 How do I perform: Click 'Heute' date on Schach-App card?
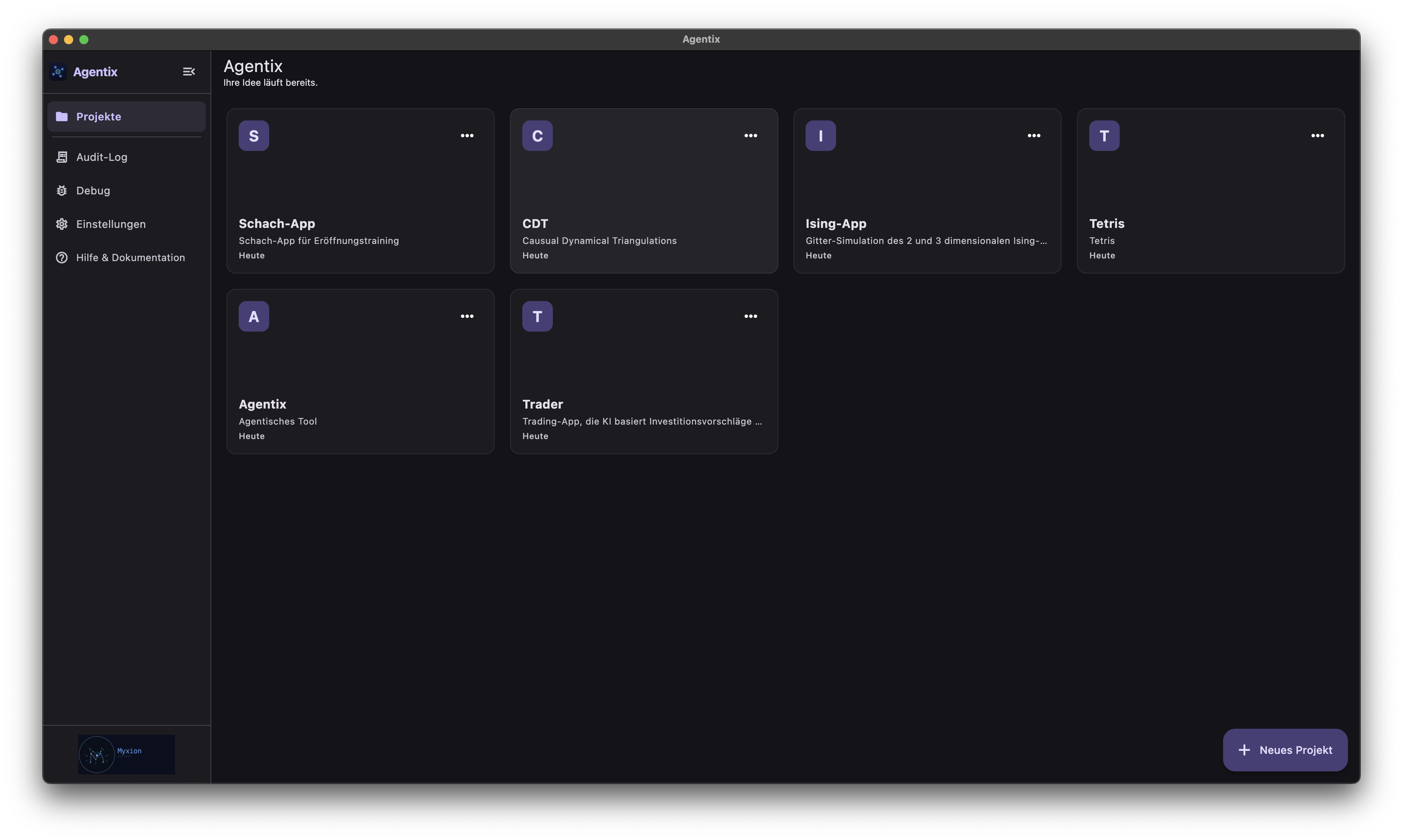click(x=251, y=255)
